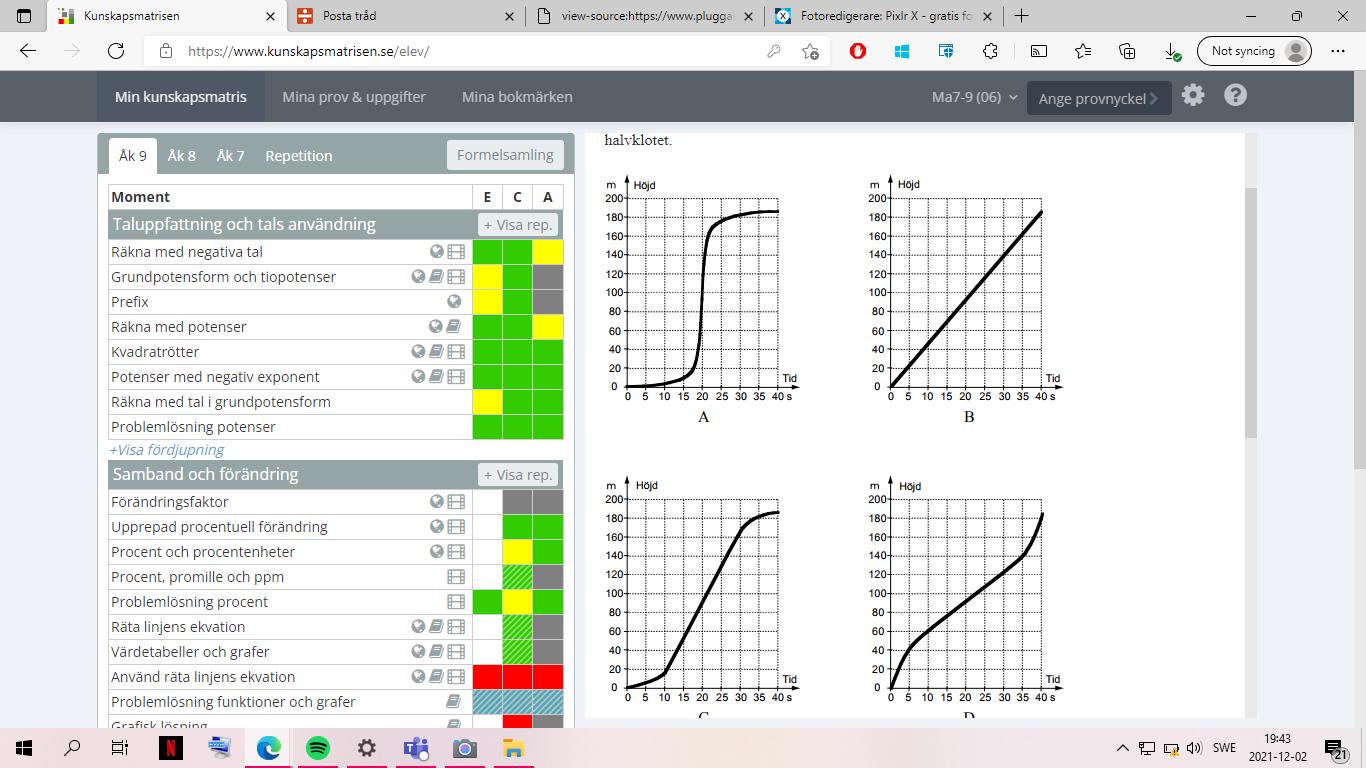Viewport: 1366px width, 768px height.
Task: Click the book icon for Värdetabeller och grafer
Action: point(436,652)
